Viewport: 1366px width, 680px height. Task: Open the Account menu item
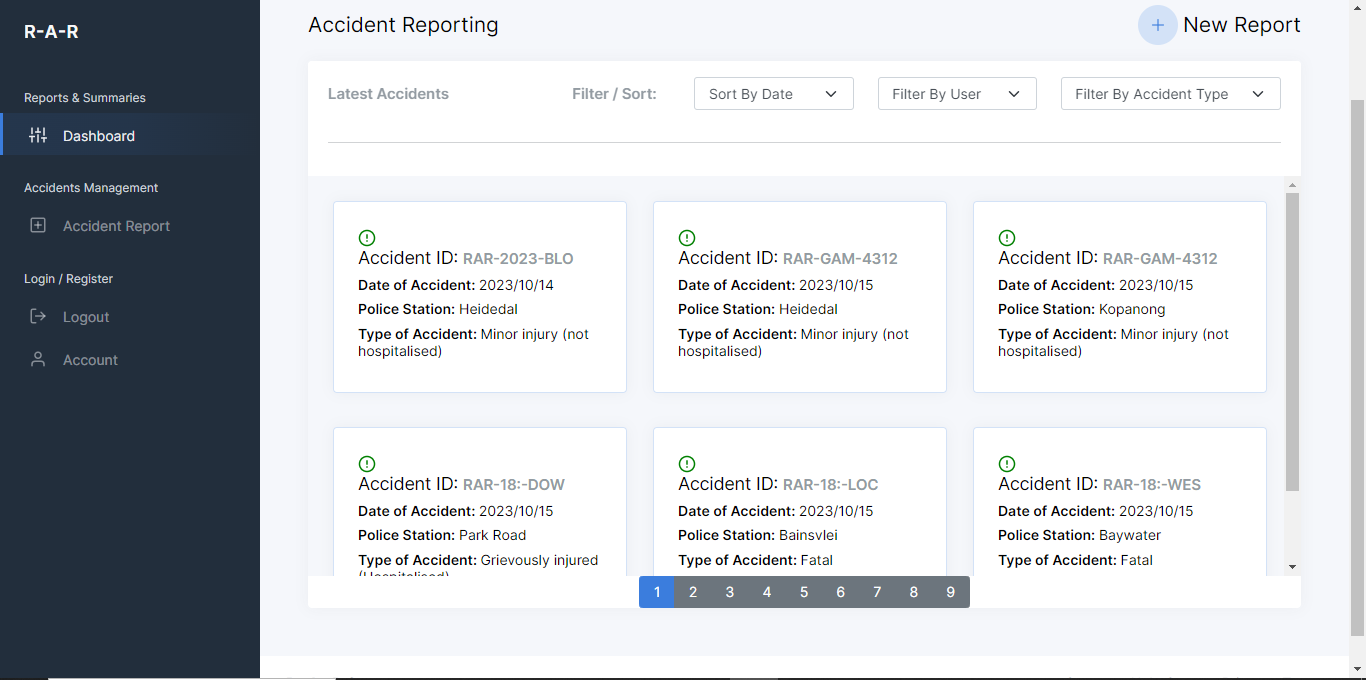pos(90,360)
